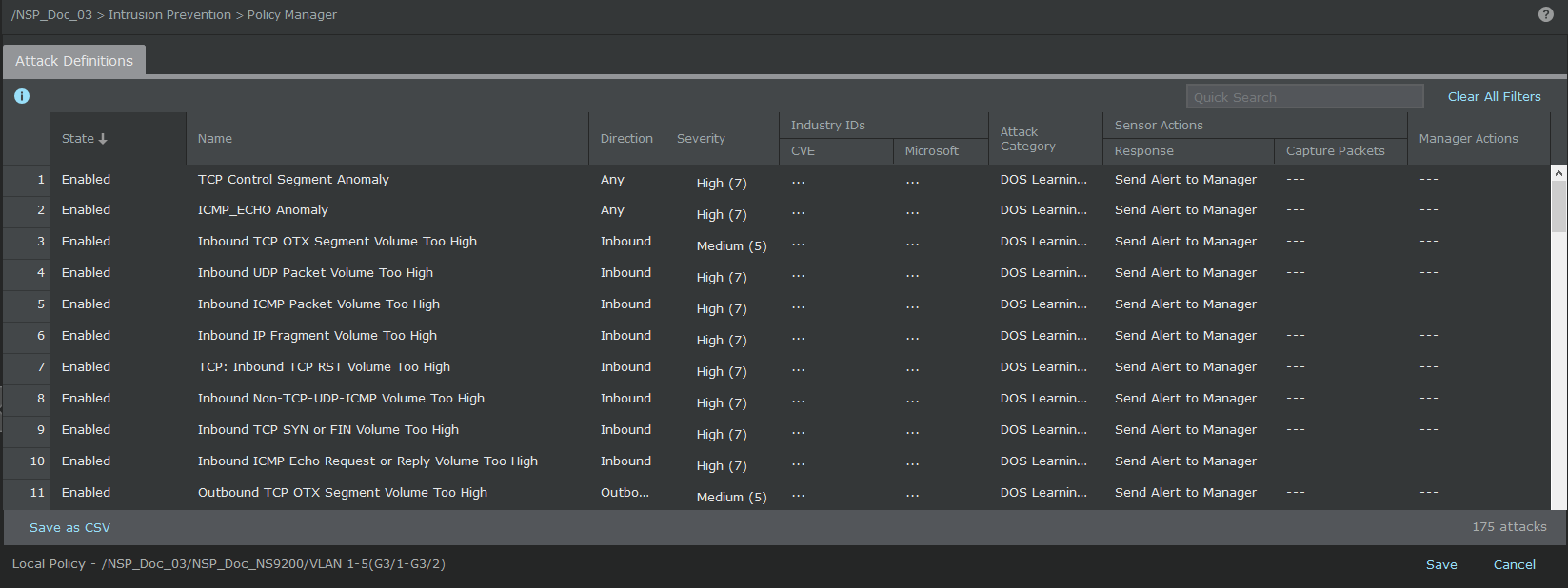
Task: Click Send Alert to Manager in row 6
Action: coord(1185,336)
